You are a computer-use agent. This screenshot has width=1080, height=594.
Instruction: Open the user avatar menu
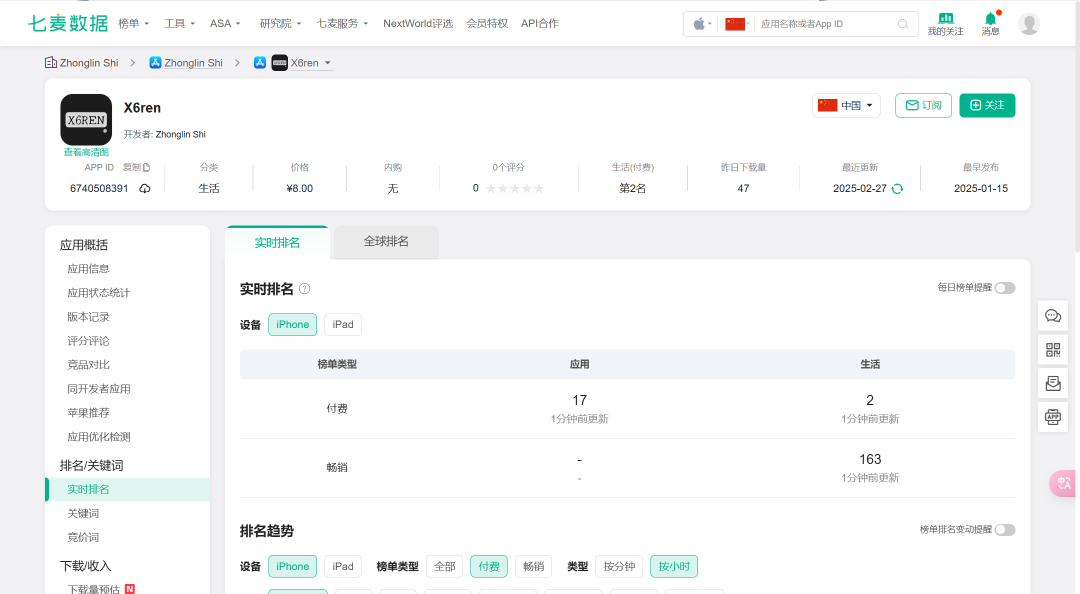[x=1029, y=23]
